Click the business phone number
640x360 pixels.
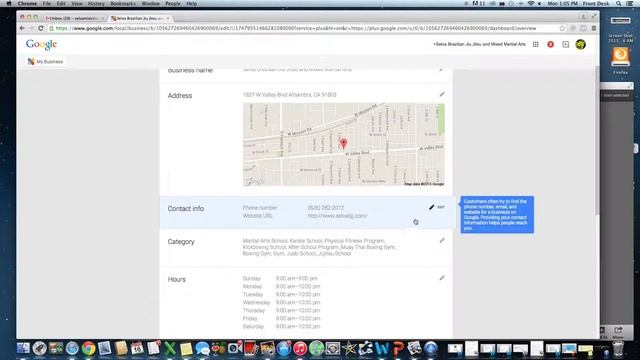pyautogui.click(x=326, y=208)
